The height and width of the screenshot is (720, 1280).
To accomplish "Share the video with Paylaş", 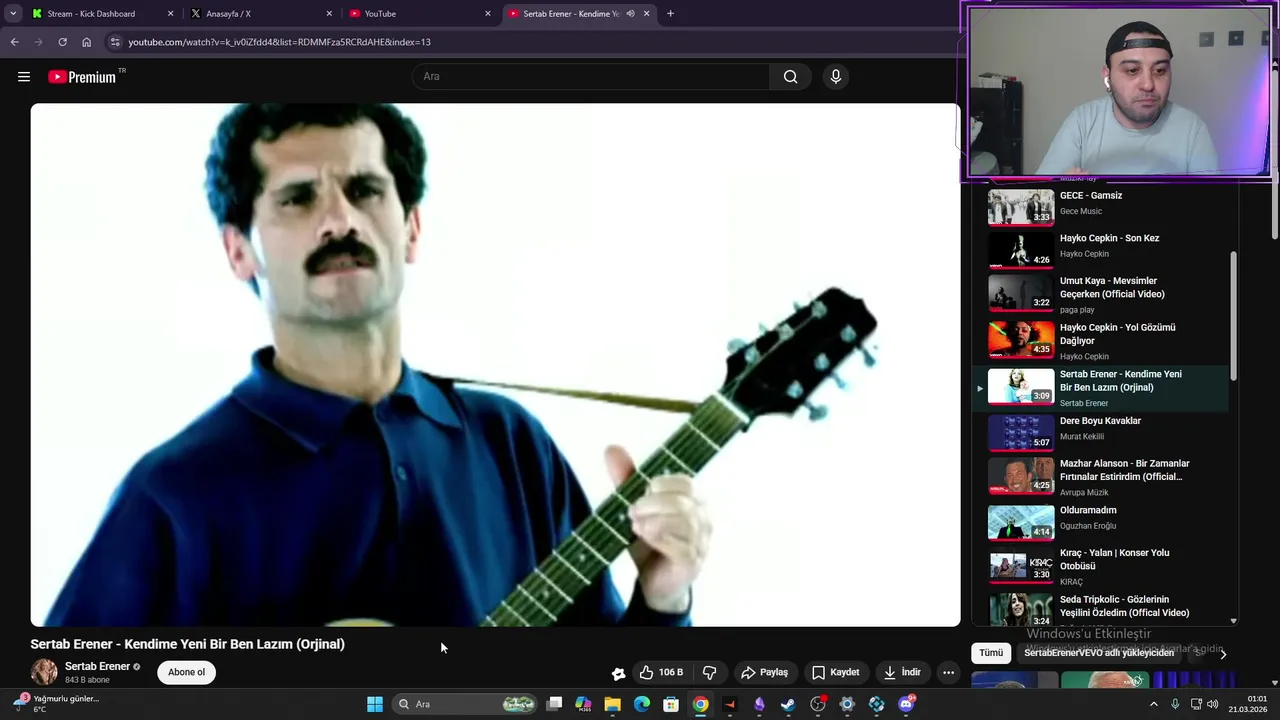I will [764, 672].
